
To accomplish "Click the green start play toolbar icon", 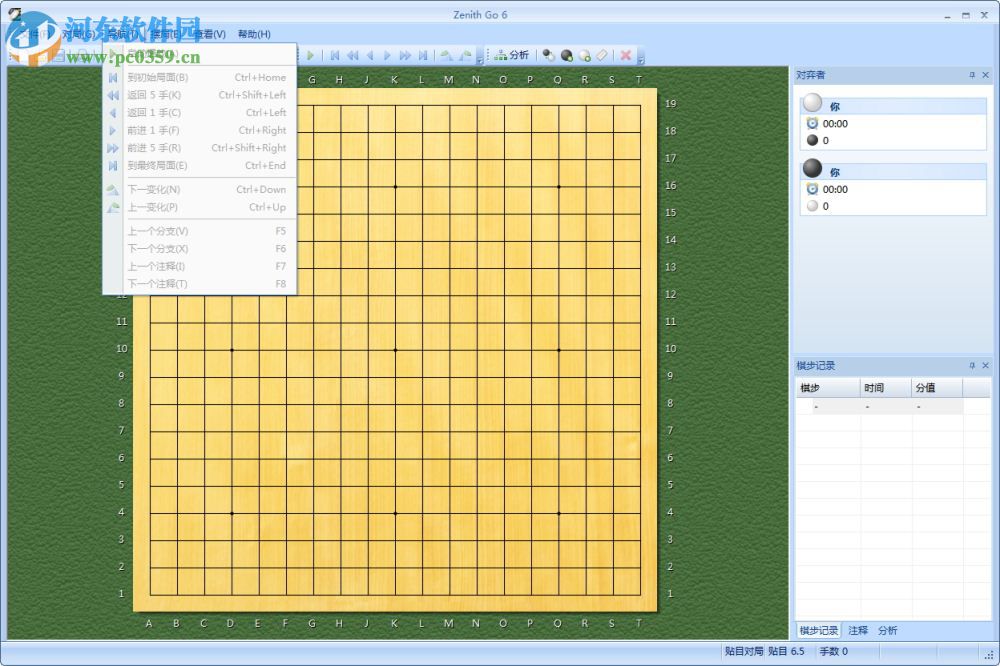I will 311,55.
